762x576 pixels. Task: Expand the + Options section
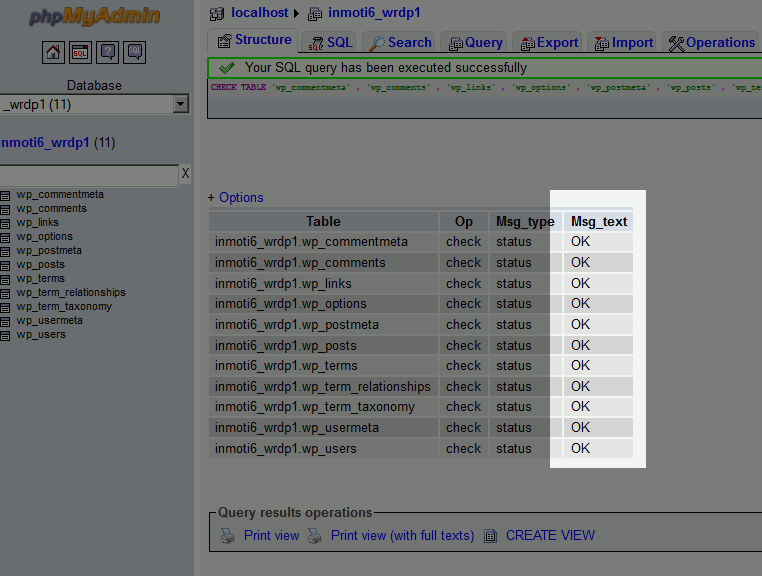236,198
